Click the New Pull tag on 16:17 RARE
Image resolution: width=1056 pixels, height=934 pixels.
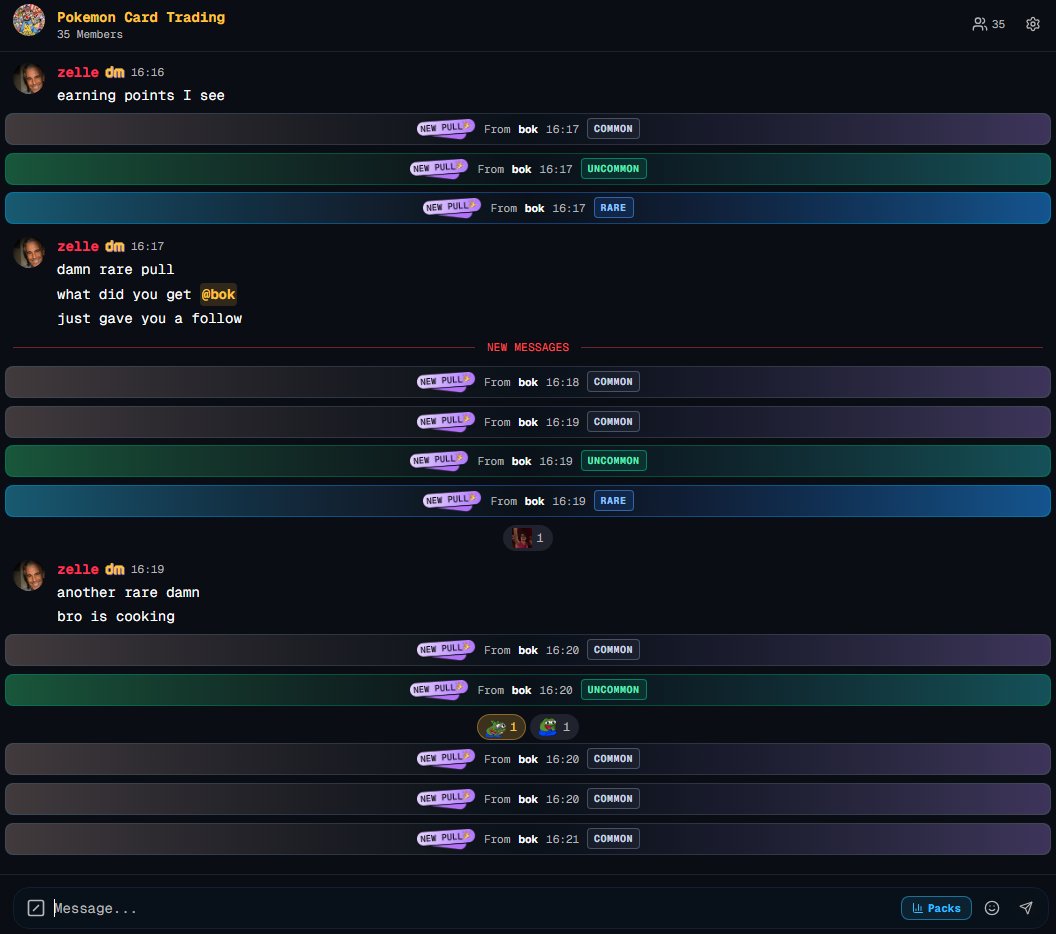coord(451,207)
